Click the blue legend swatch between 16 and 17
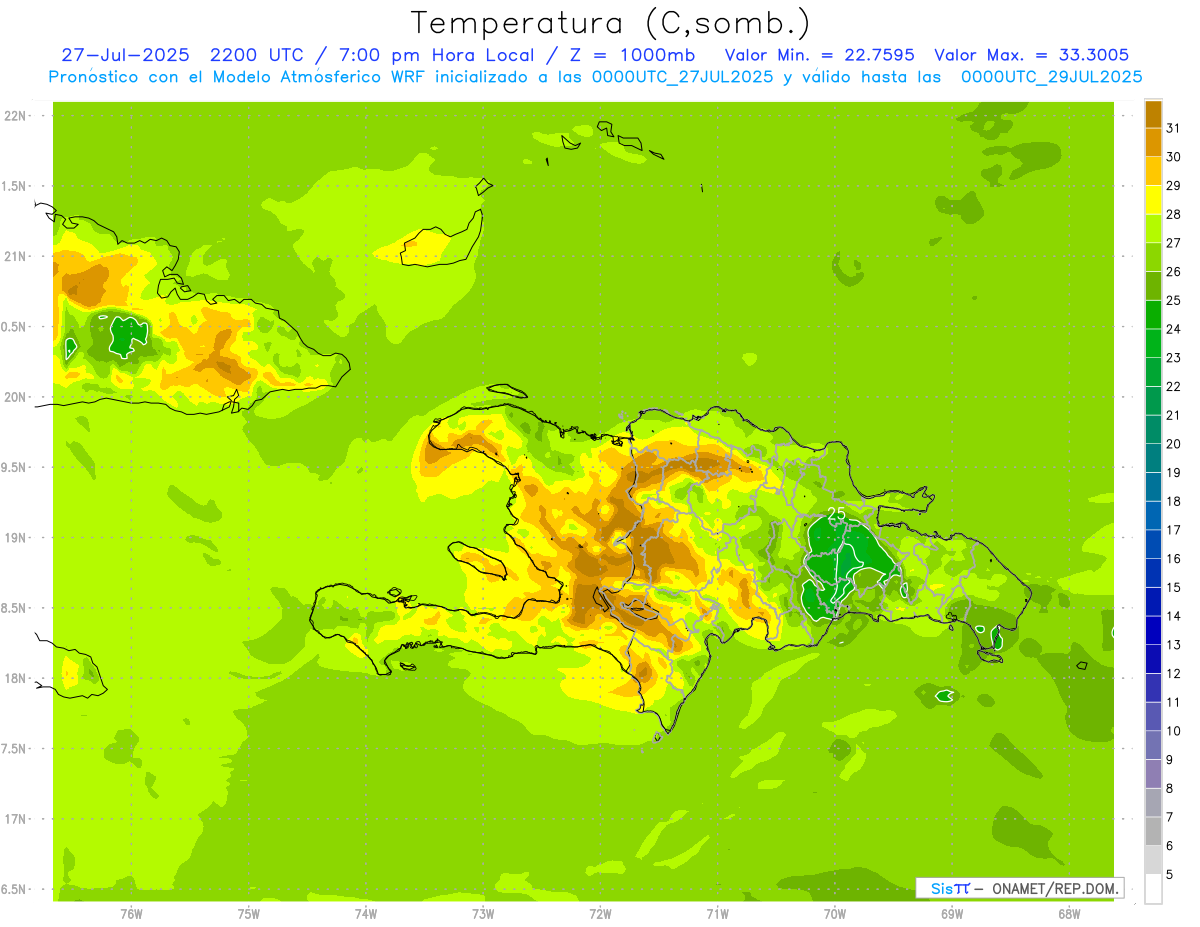Screen dimensions: 1200x927 [1153, 544]
